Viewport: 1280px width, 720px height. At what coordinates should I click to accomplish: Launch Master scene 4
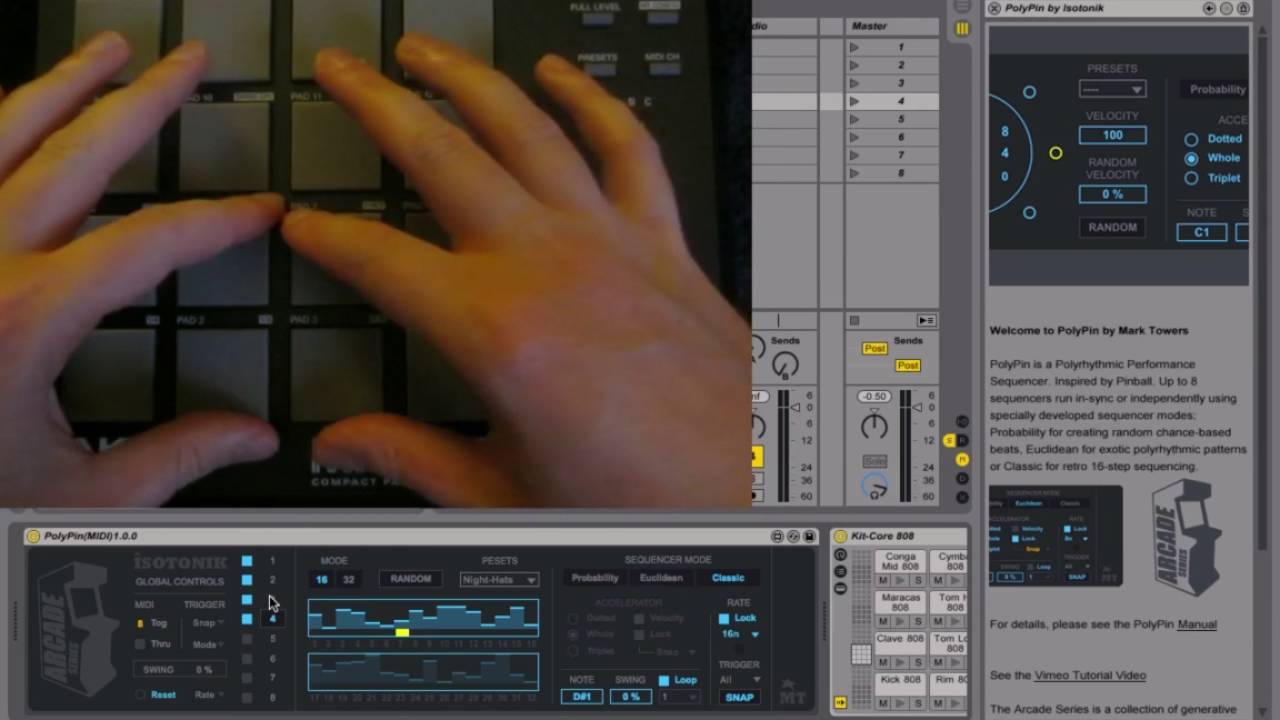pyautogui.click(x=854, y=101)
